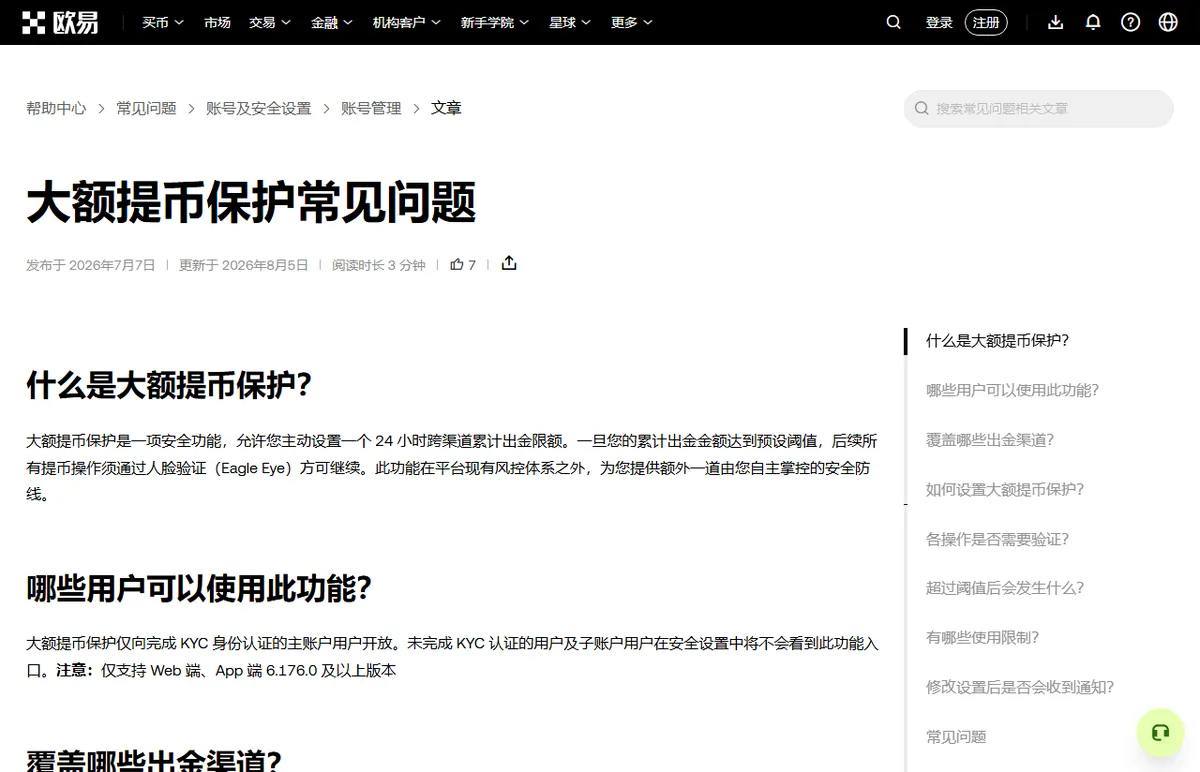Click the 登录 login link
Viewport: 1200px width, 772px height.
pyautogui.click(x=939, y=22)
